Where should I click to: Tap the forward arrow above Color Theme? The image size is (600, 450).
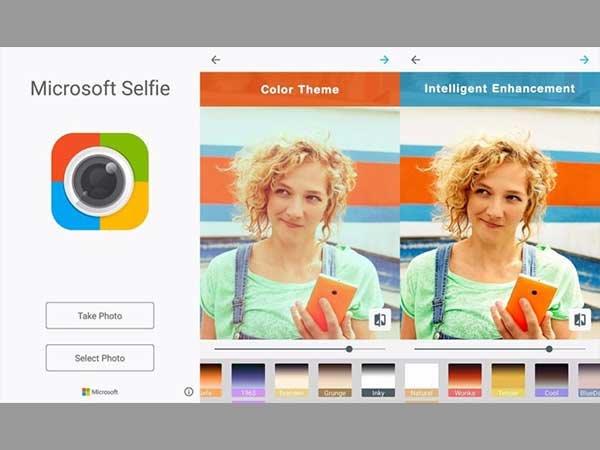(384, 60)
